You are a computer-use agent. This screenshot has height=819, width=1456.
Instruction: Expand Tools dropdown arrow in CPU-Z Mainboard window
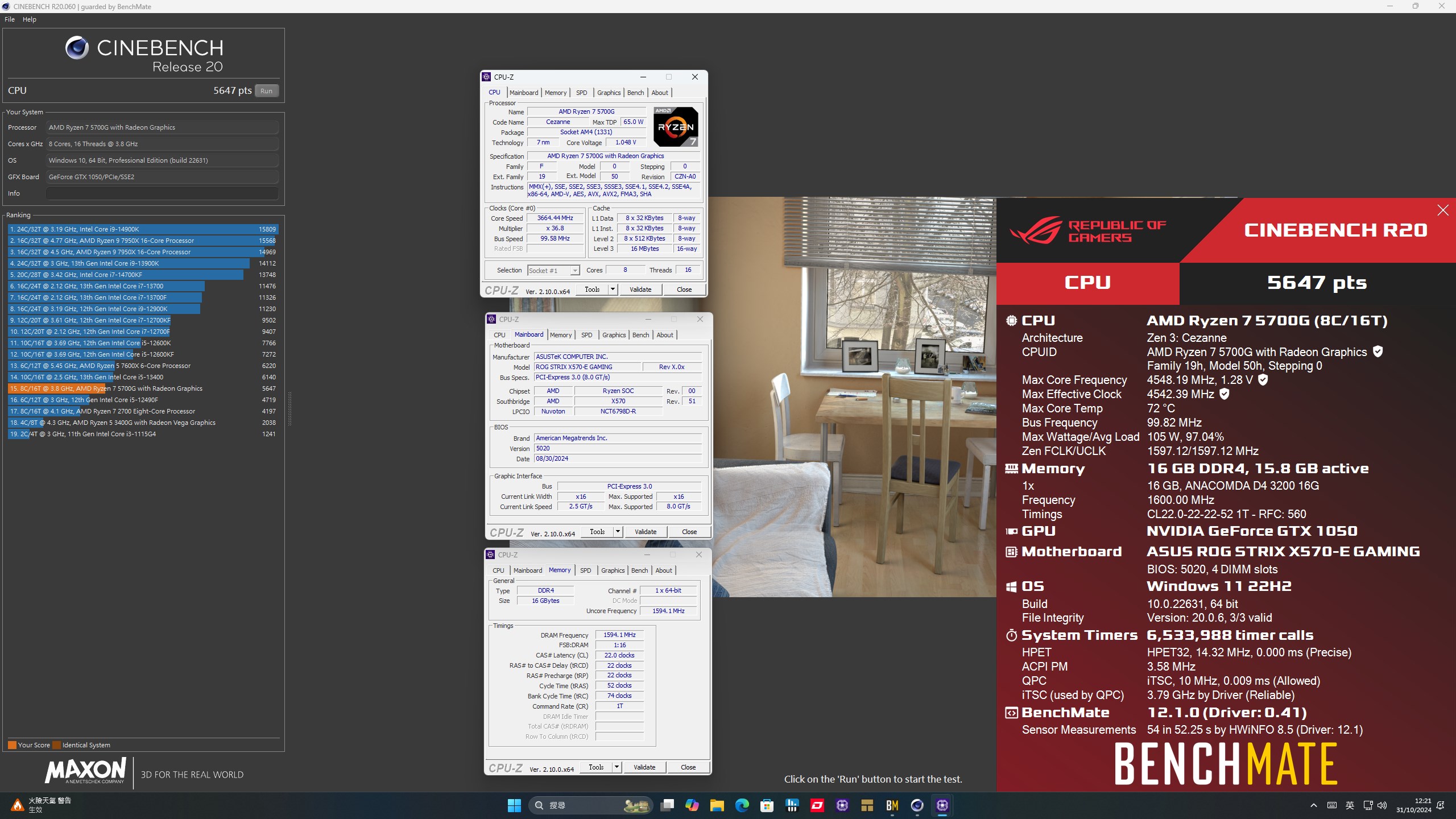[618, 532]
